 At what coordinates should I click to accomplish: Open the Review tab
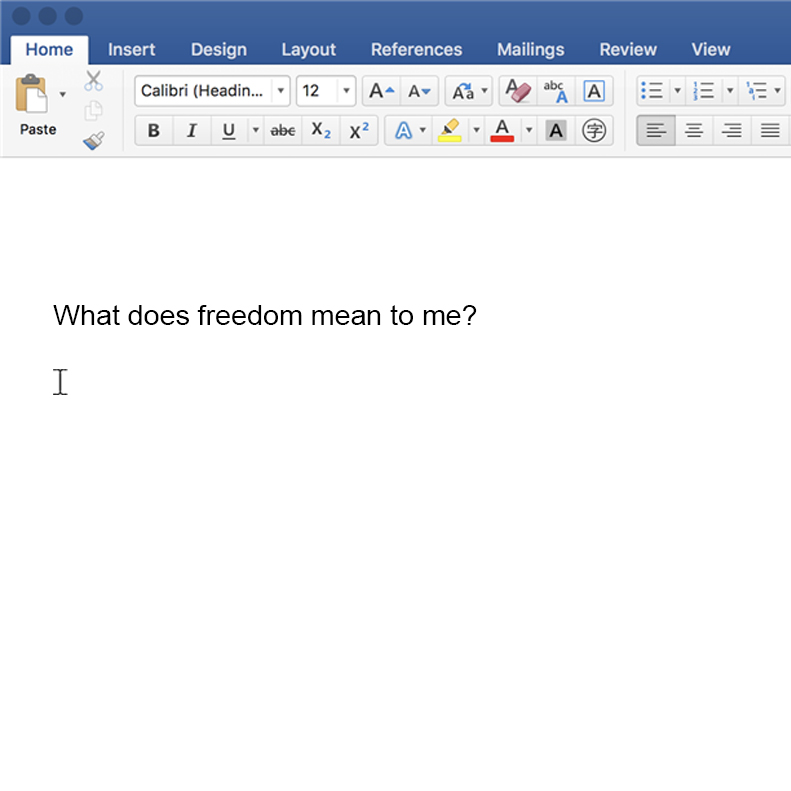[628, 49]
